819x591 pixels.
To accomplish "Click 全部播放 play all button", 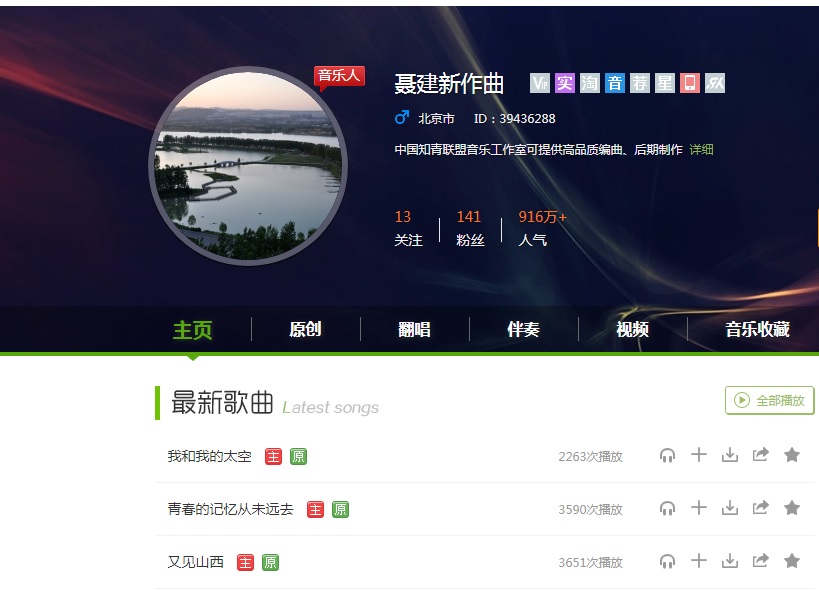I will (769, 400).
